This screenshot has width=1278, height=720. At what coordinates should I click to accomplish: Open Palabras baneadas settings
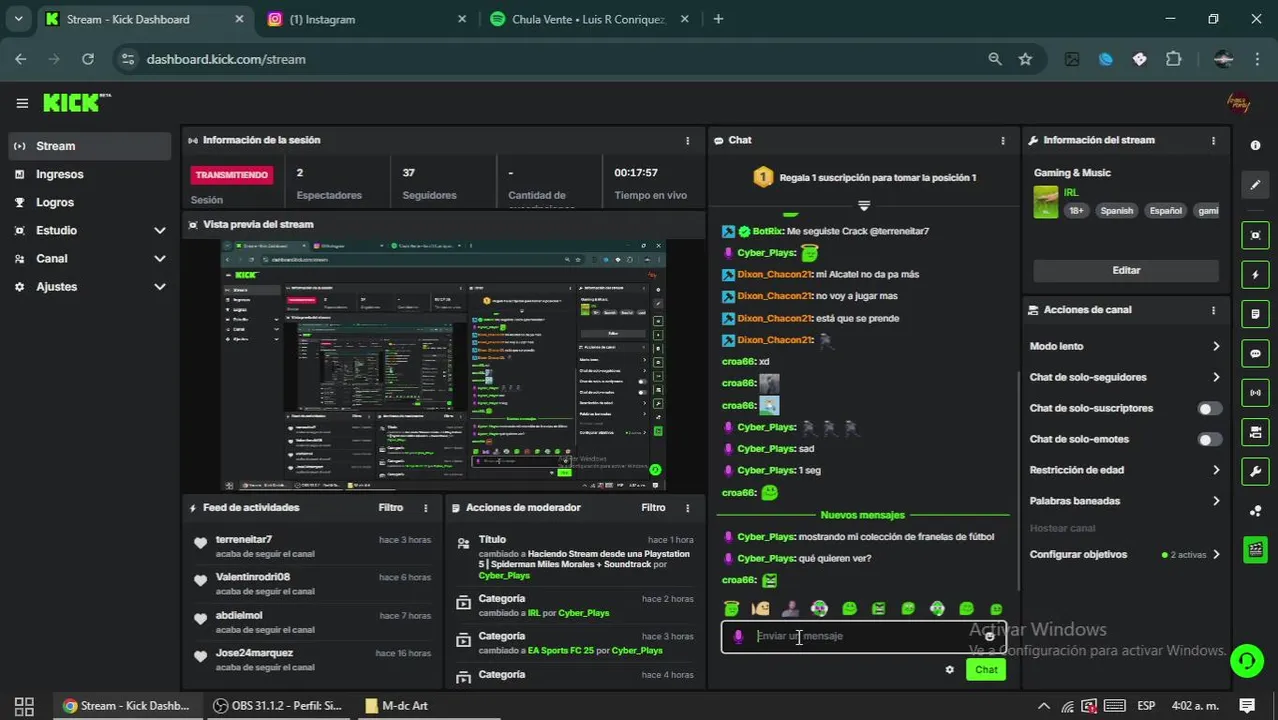[1125, 501]
